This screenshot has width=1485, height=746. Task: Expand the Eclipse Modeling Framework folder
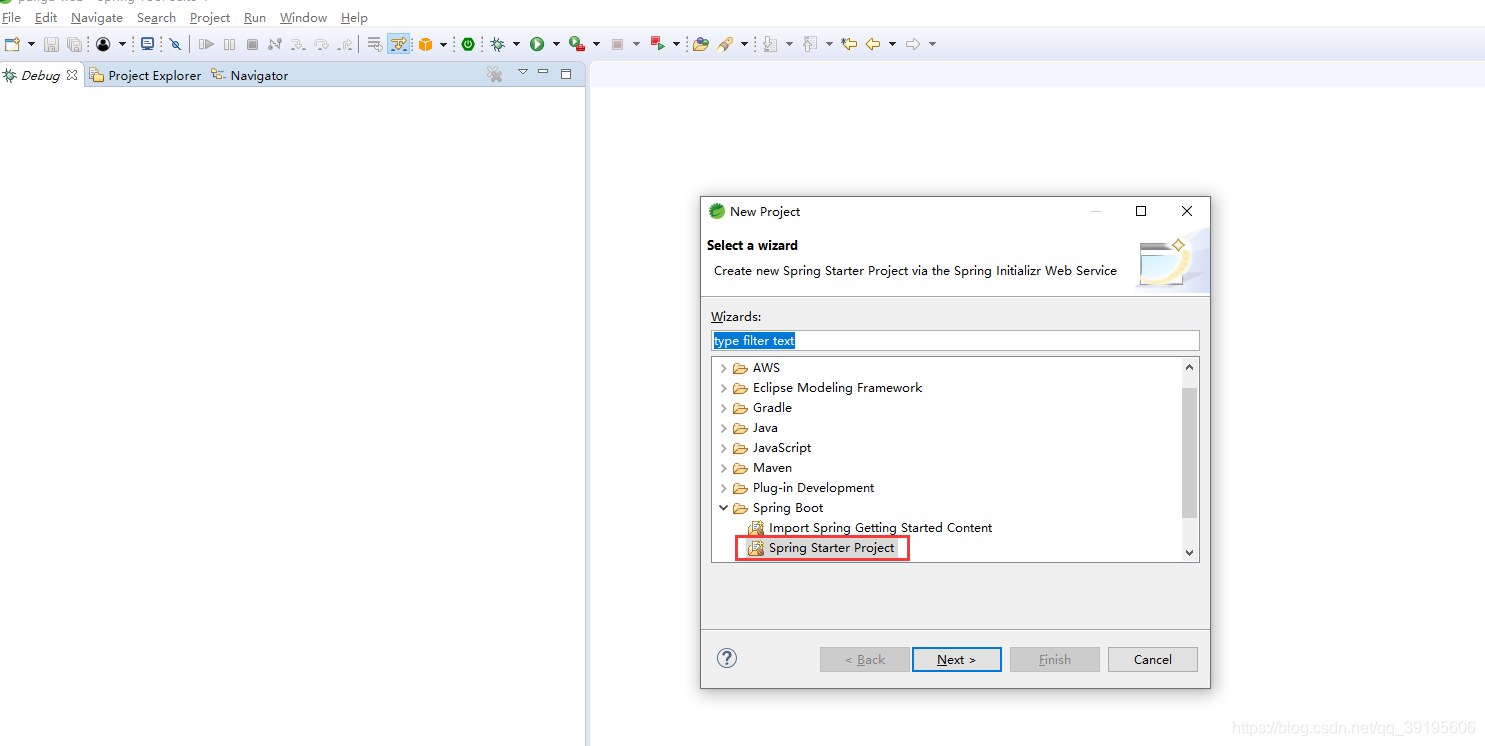(724, 388)
